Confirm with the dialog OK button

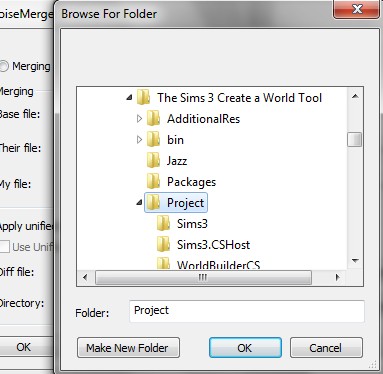click(x=245, y=348)
